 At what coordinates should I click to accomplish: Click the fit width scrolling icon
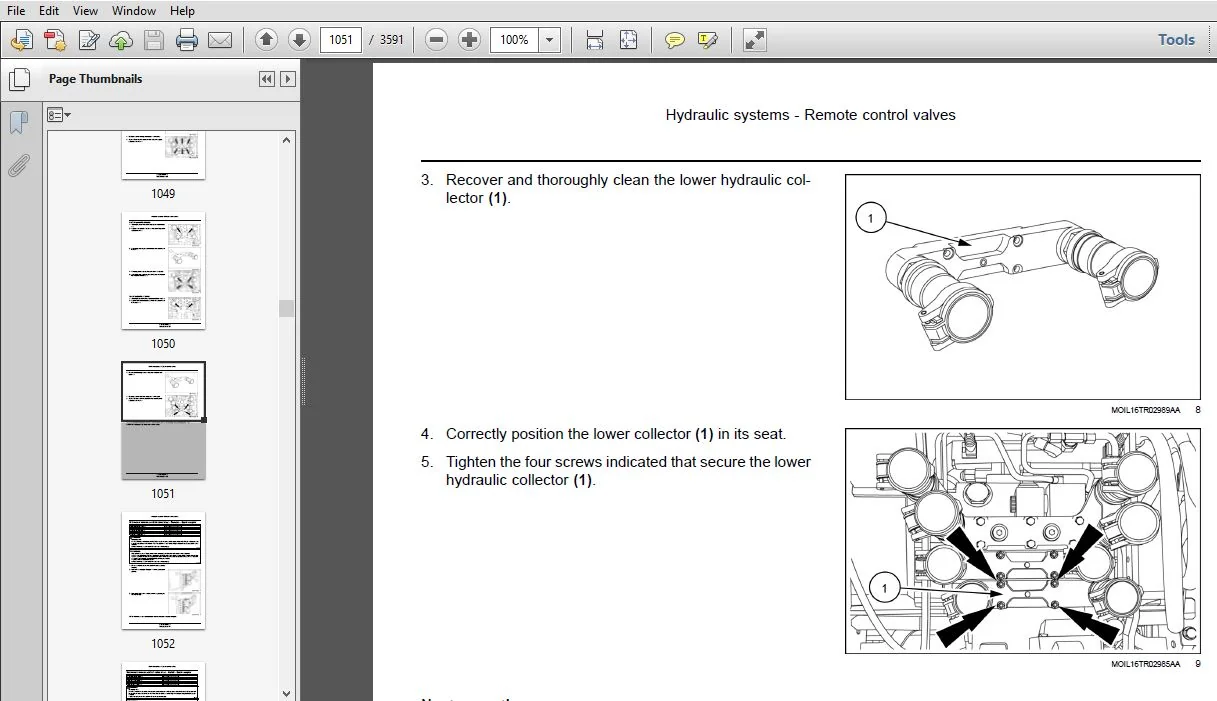[595, 40]
